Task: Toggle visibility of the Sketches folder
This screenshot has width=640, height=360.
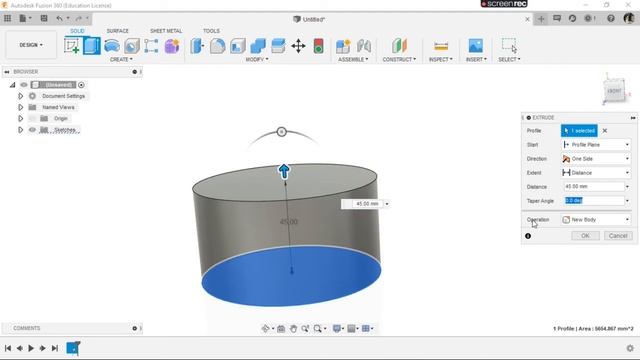Action: click(32, 130)
